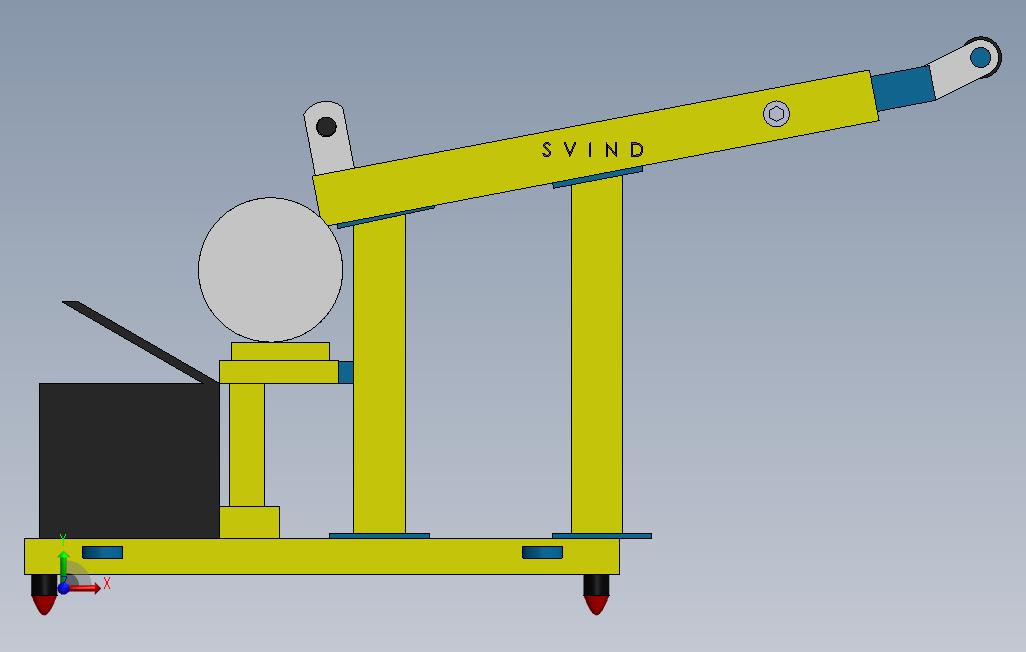Select the yellow block at the slim column's foot
Image resolution: width=1026 pixels, height=652 pixels.
click(x=249, y=522)
